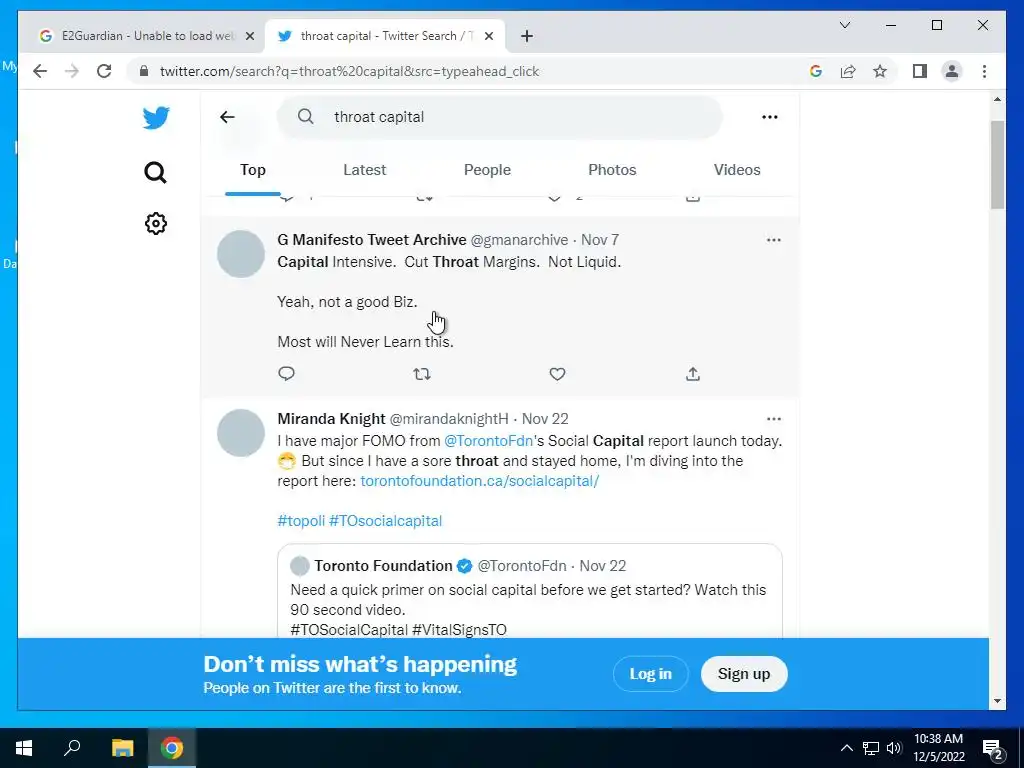
Task: Reply to the G Manifesto tweet
Action: pos(286,374)
